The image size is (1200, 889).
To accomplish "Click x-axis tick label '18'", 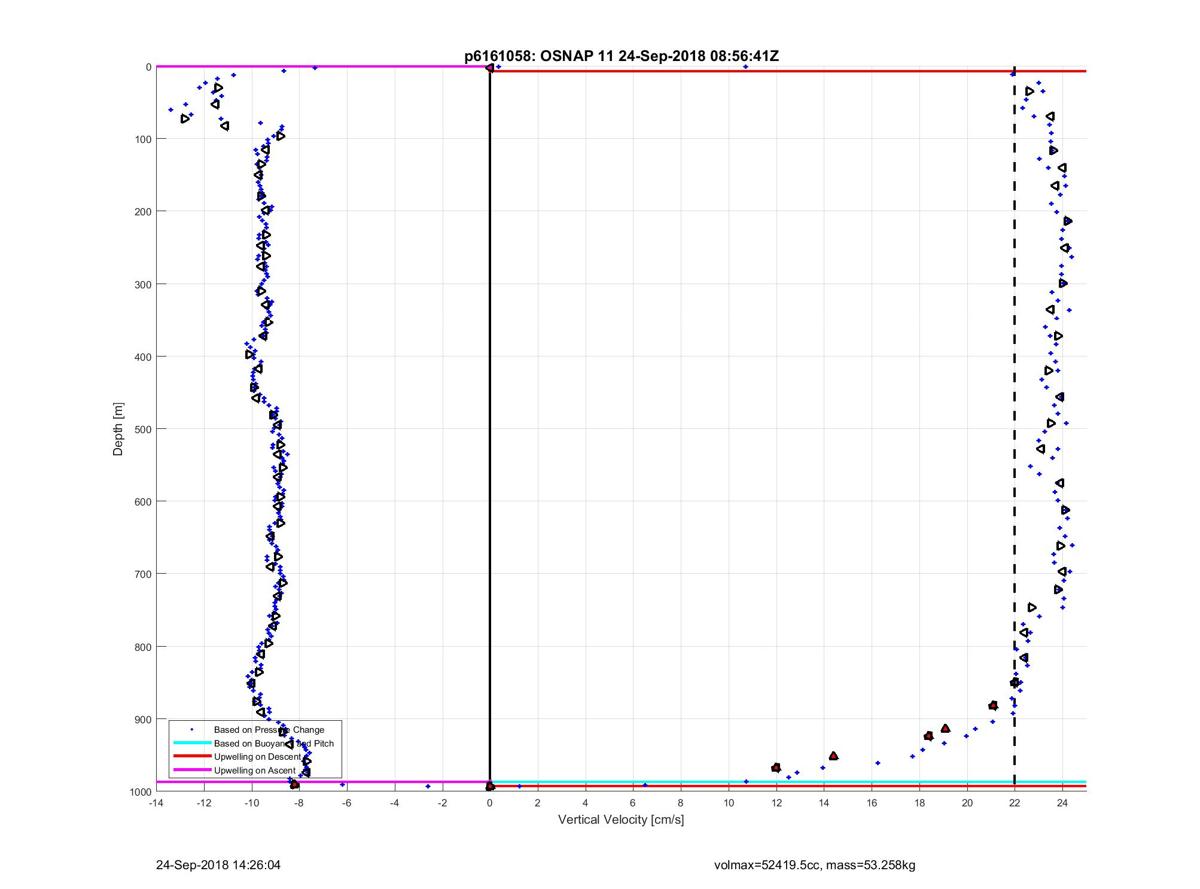I will 920,802.
